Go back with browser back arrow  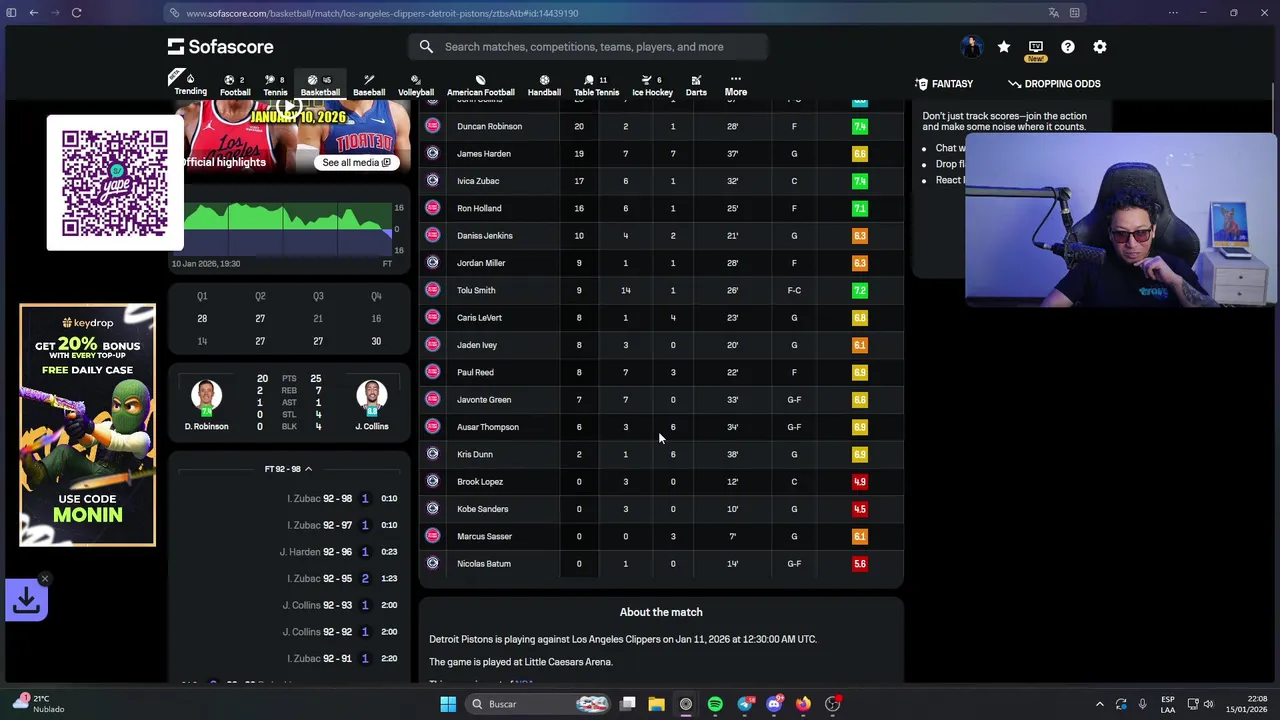tap(33, 13)
